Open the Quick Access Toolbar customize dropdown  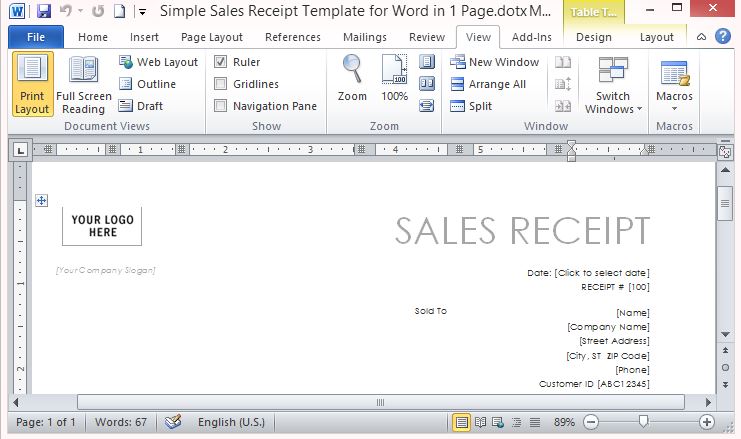(x=142, y=12)
